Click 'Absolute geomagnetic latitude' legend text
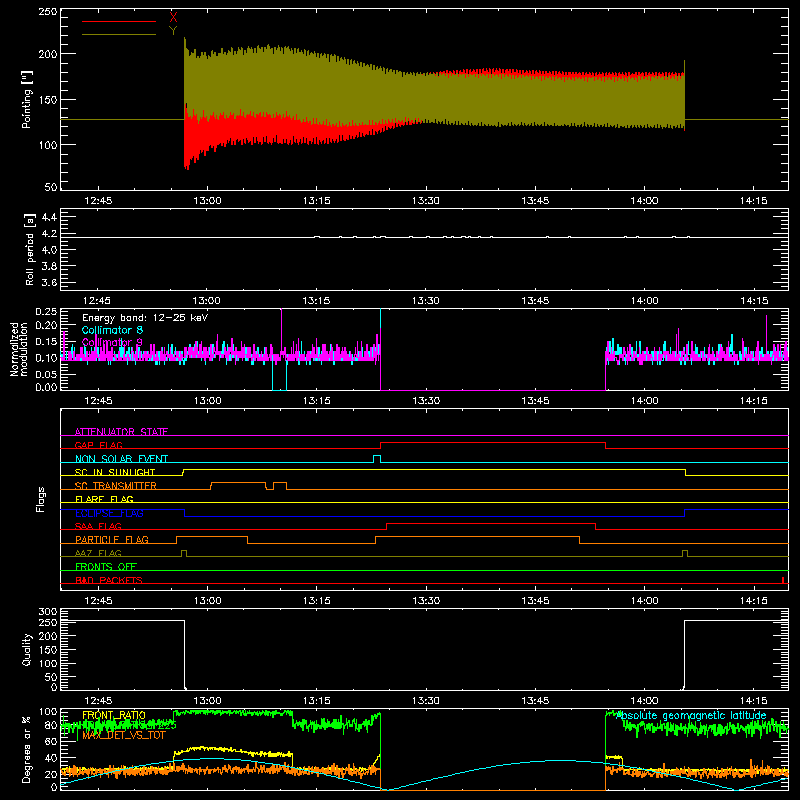This screenshot has width=800, height=800. (691, 715)
